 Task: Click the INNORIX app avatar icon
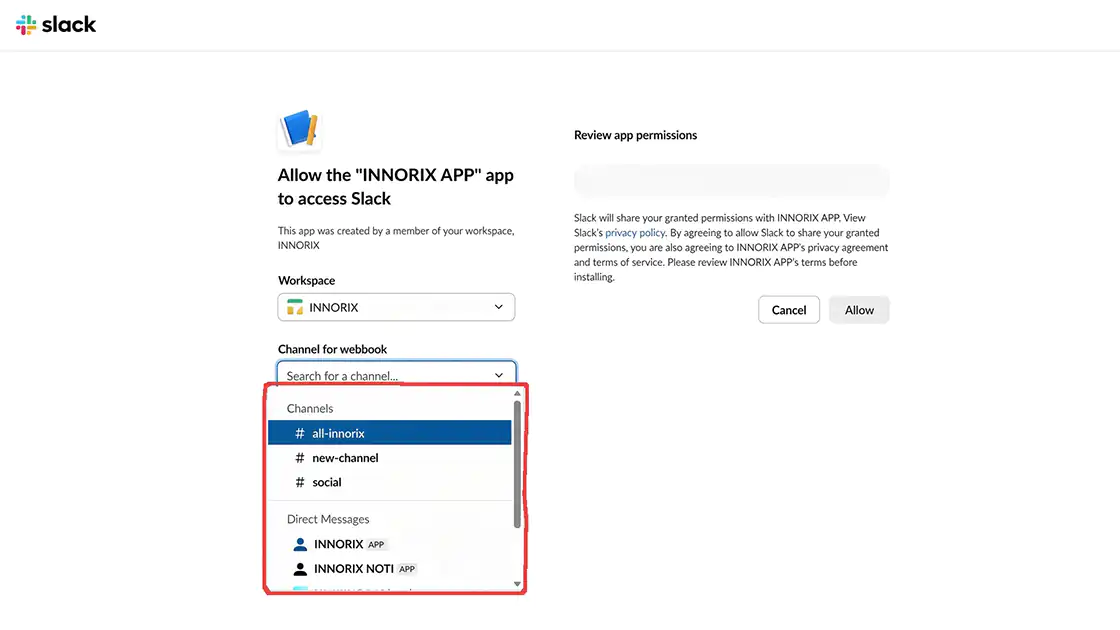[x=300, y=544]
